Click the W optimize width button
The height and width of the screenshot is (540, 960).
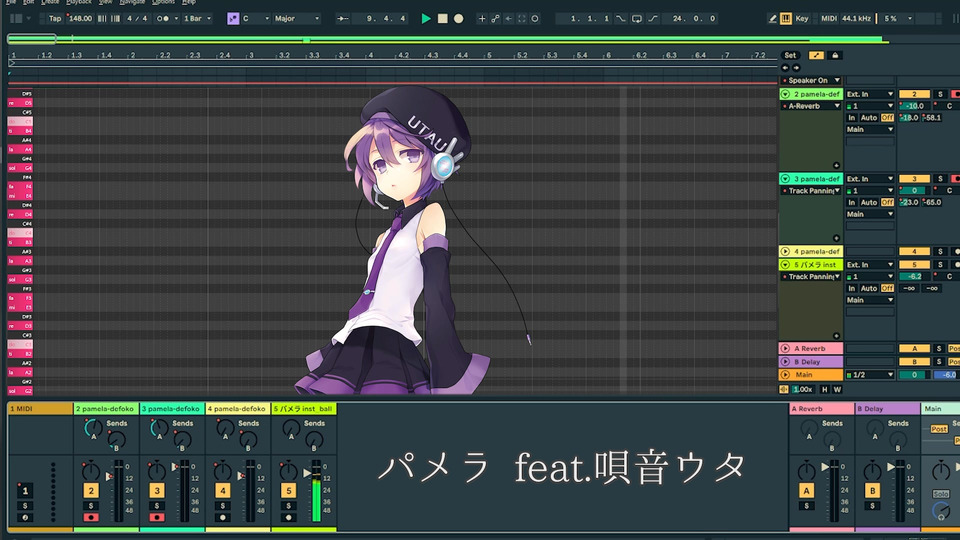click(837, 389)
